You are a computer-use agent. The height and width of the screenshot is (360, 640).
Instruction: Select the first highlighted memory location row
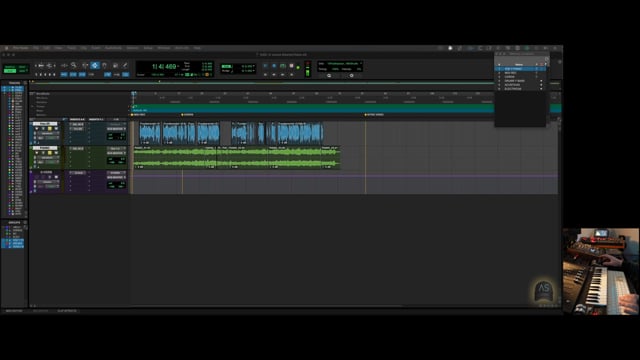520,69
